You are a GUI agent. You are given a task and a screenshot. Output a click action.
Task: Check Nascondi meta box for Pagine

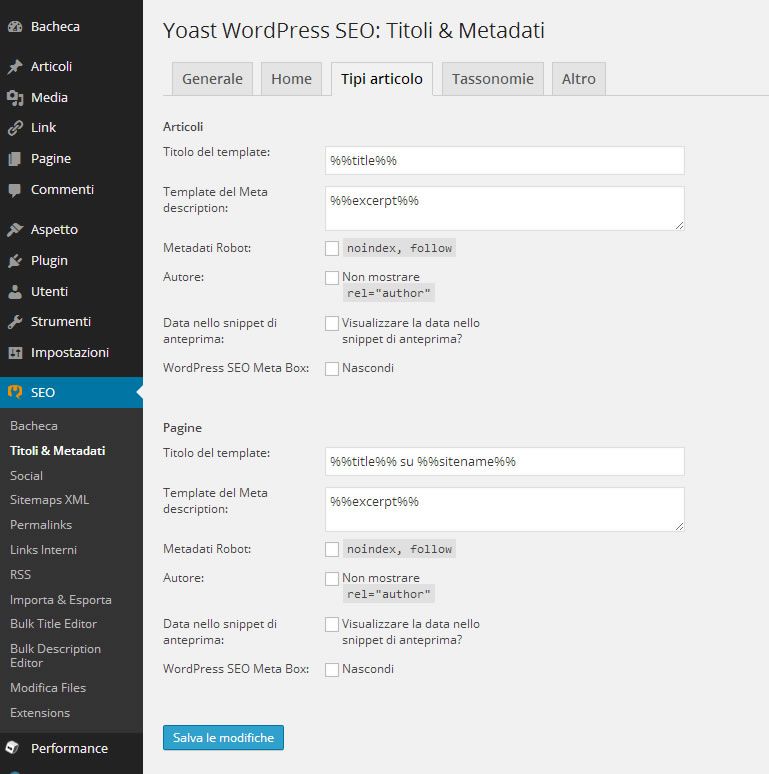(x=332, y=670)
